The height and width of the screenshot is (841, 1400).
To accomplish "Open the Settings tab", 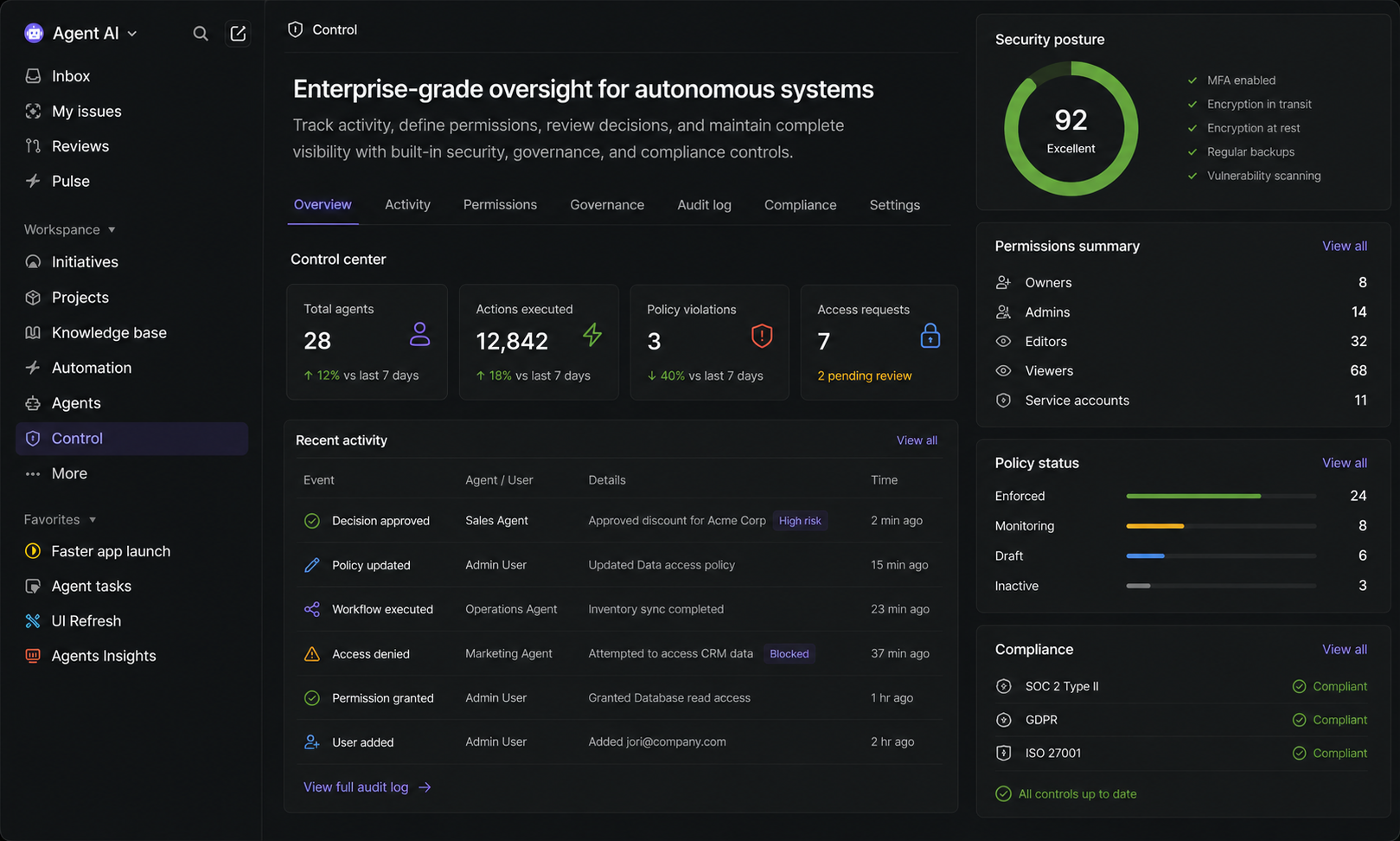I will [894, 205].
